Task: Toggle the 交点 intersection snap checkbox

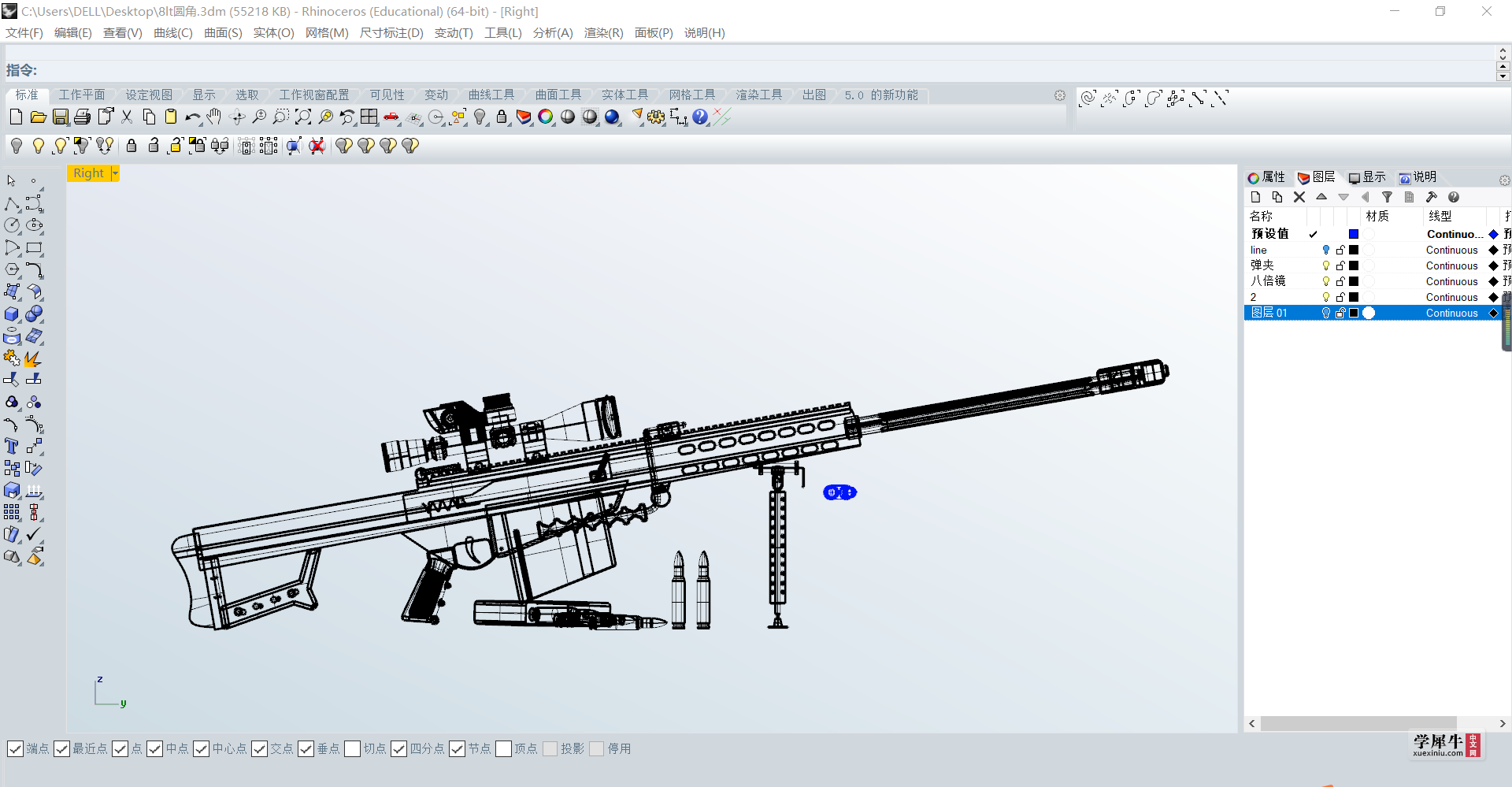Action: coord(260,748)
